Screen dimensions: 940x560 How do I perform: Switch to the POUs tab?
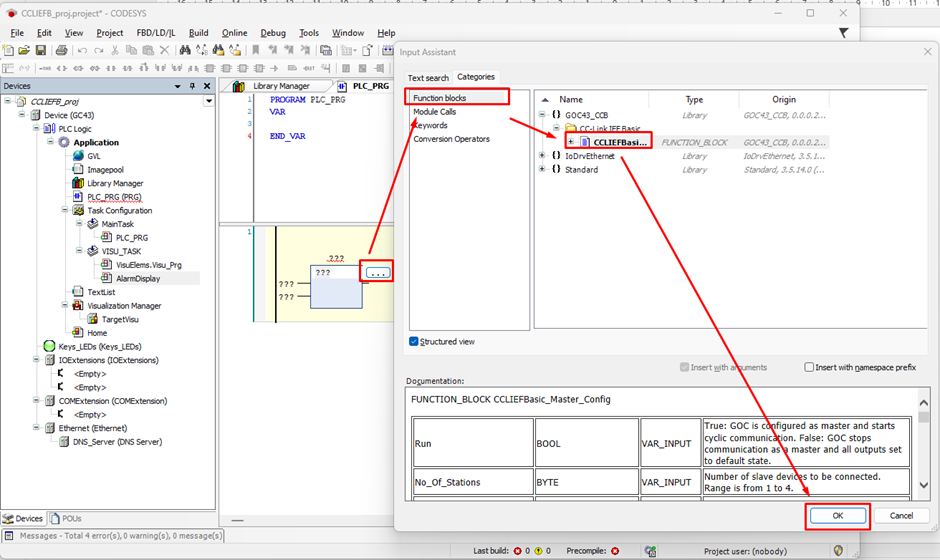pyautogui.click(x=66, y=519)
